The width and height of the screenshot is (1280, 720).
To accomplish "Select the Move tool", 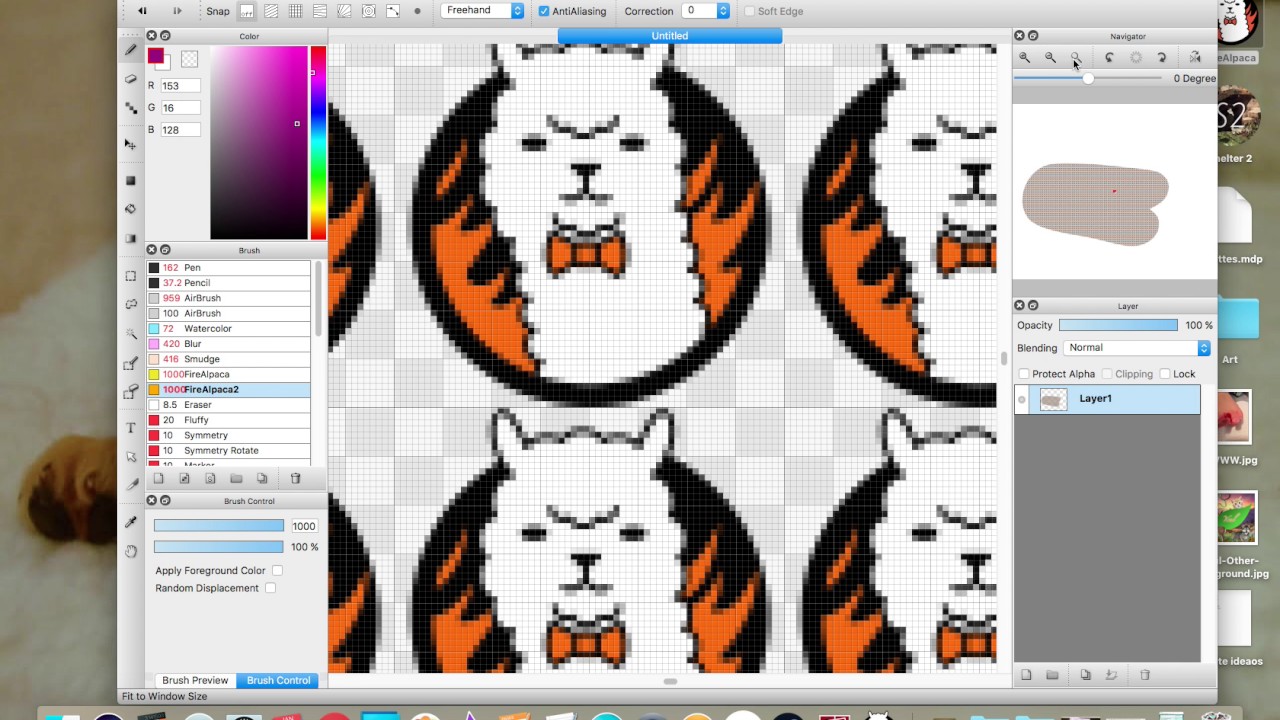I will [x=131, y=144].
